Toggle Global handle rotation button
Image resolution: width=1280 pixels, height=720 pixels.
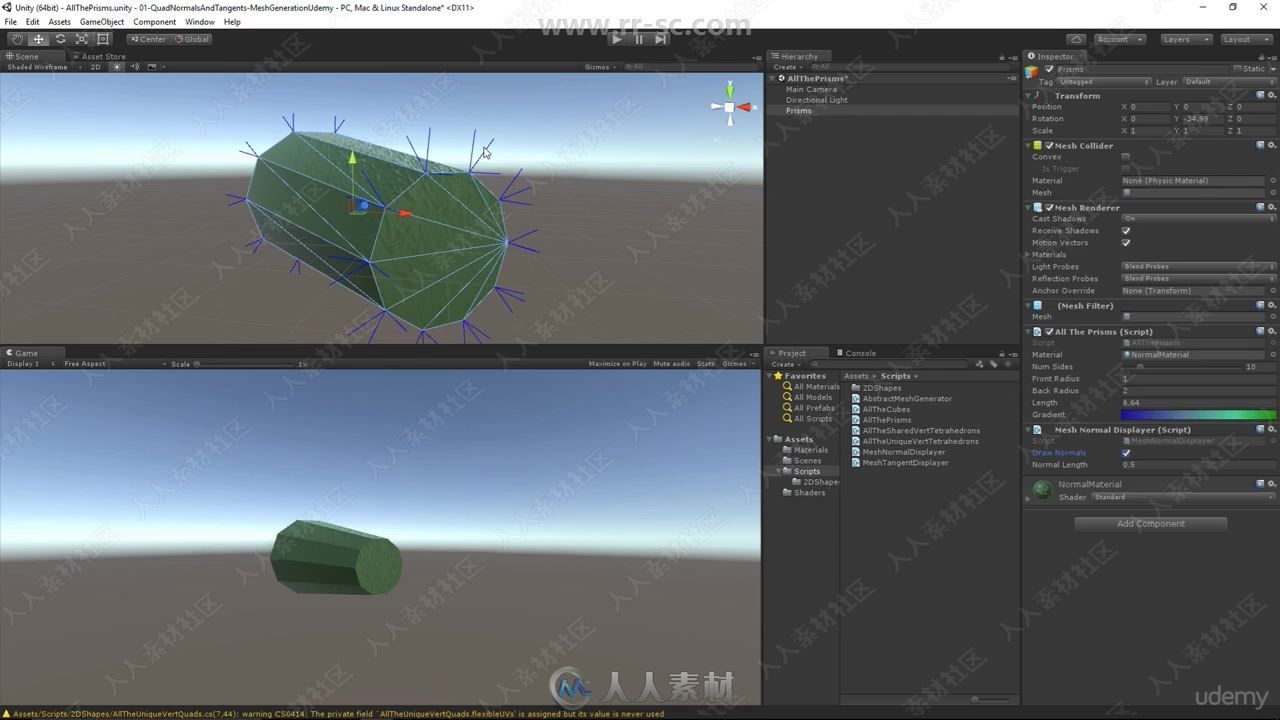click(x=192, y=39)
